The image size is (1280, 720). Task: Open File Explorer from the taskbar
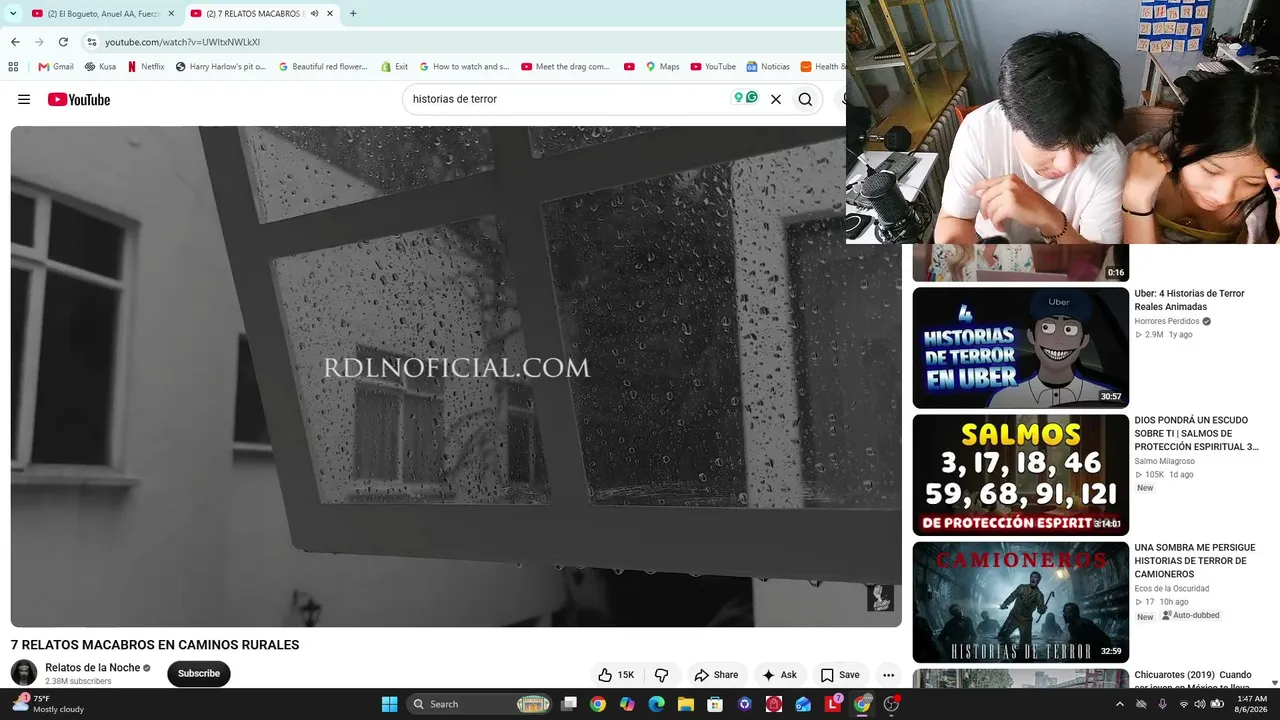click(x=685, y=704)
